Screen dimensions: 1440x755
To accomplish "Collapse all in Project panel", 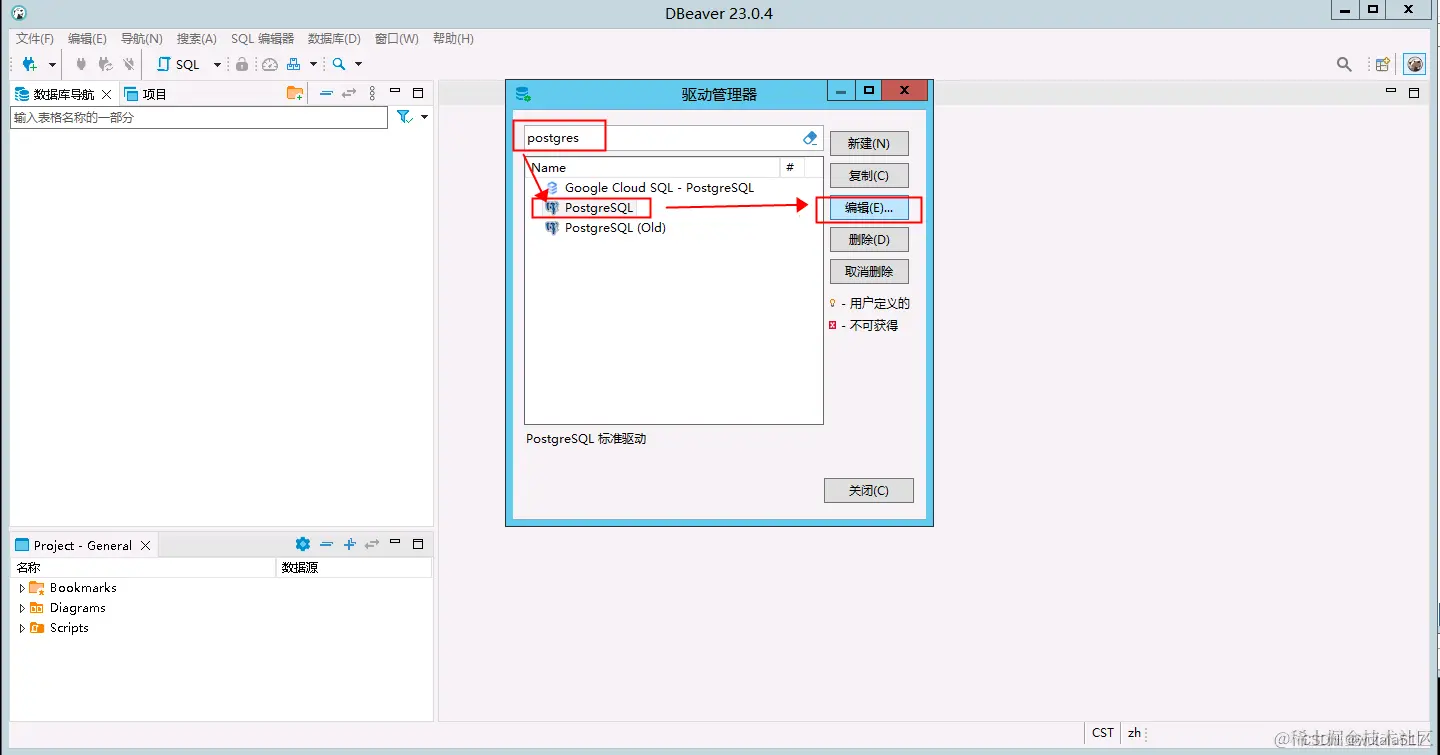I will (326, 544).
